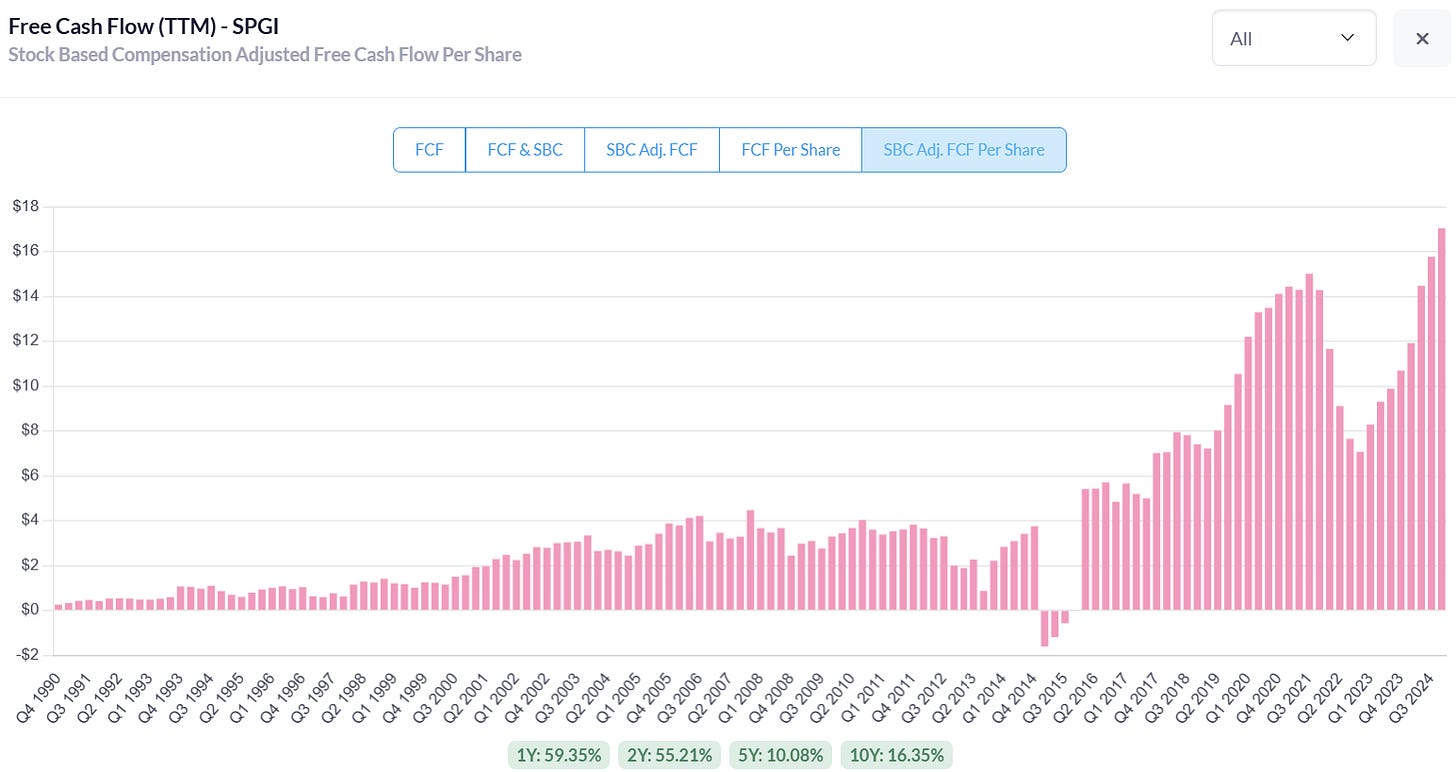Click the $4 y-axis label
Viewport: 1456px width, 772px height.
pos(28,521)
